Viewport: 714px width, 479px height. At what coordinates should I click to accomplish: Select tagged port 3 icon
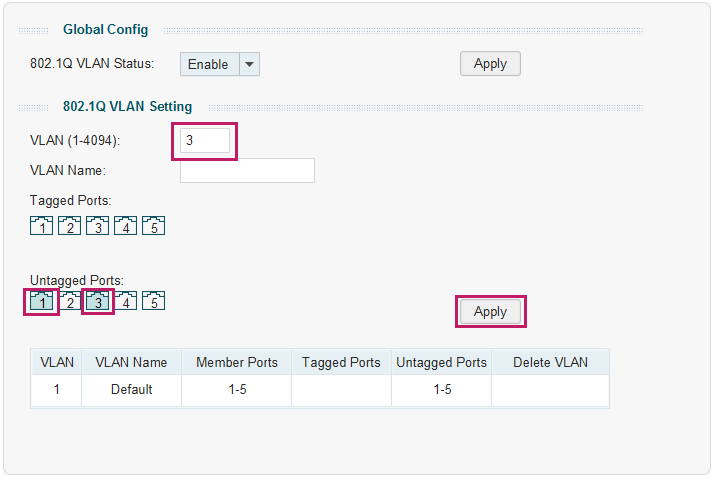click(x=97, y=225)
